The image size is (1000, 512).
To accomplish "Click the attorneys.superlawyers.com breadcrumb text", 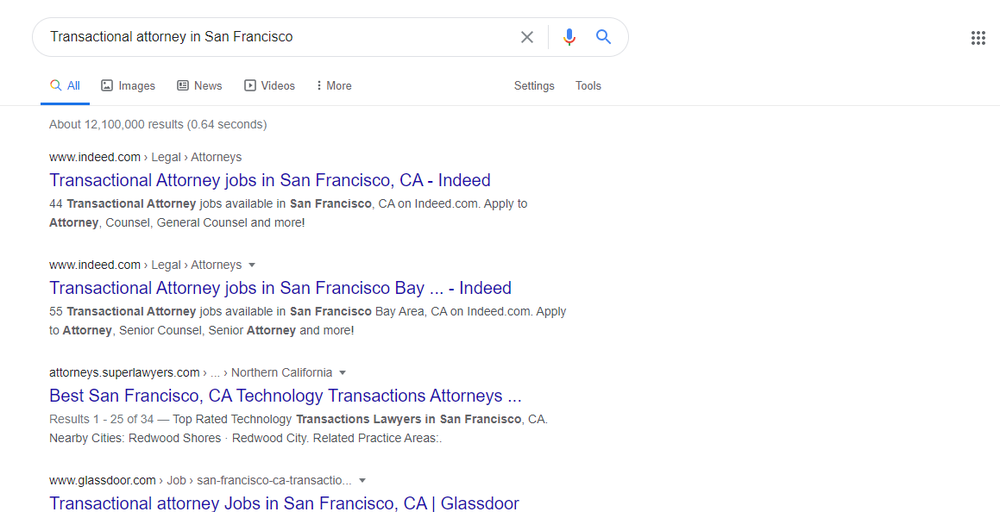I will 191,372.
